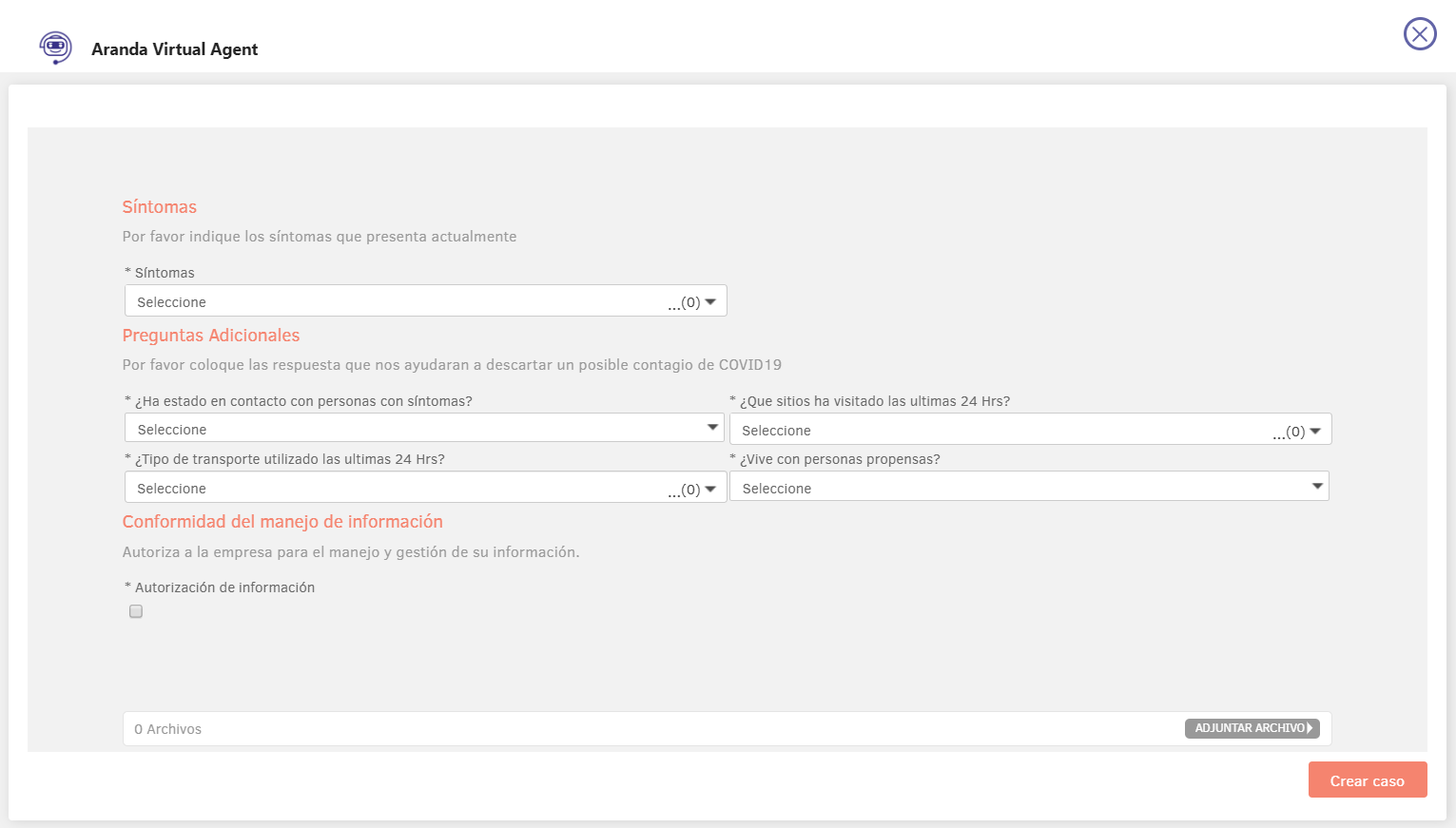Click the '¿Ha estado en contacto' label
This screenshot has height=828, width=1456.
(299, 401)
